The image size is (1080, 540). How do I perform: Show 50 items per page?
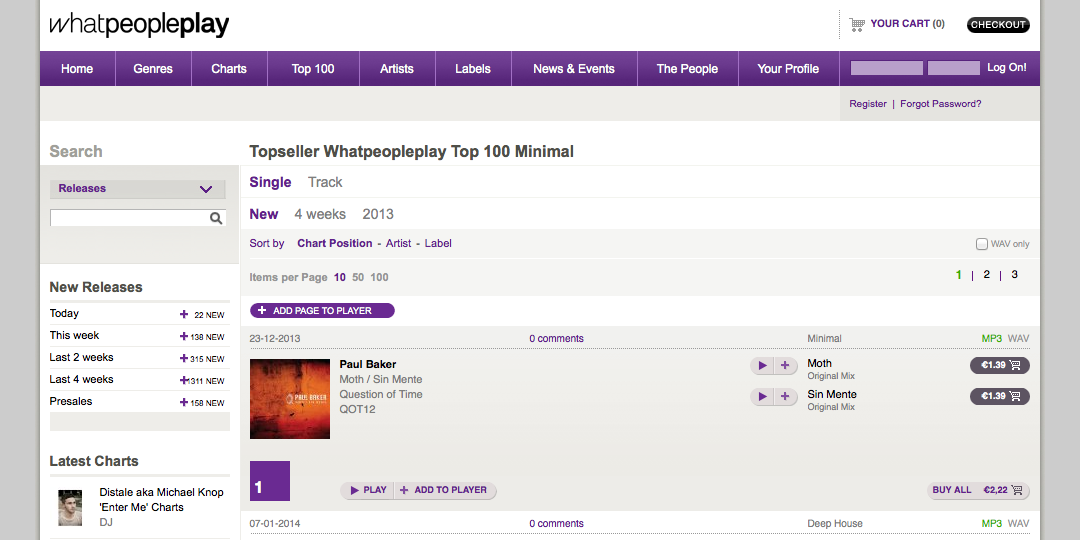[358, 277]
